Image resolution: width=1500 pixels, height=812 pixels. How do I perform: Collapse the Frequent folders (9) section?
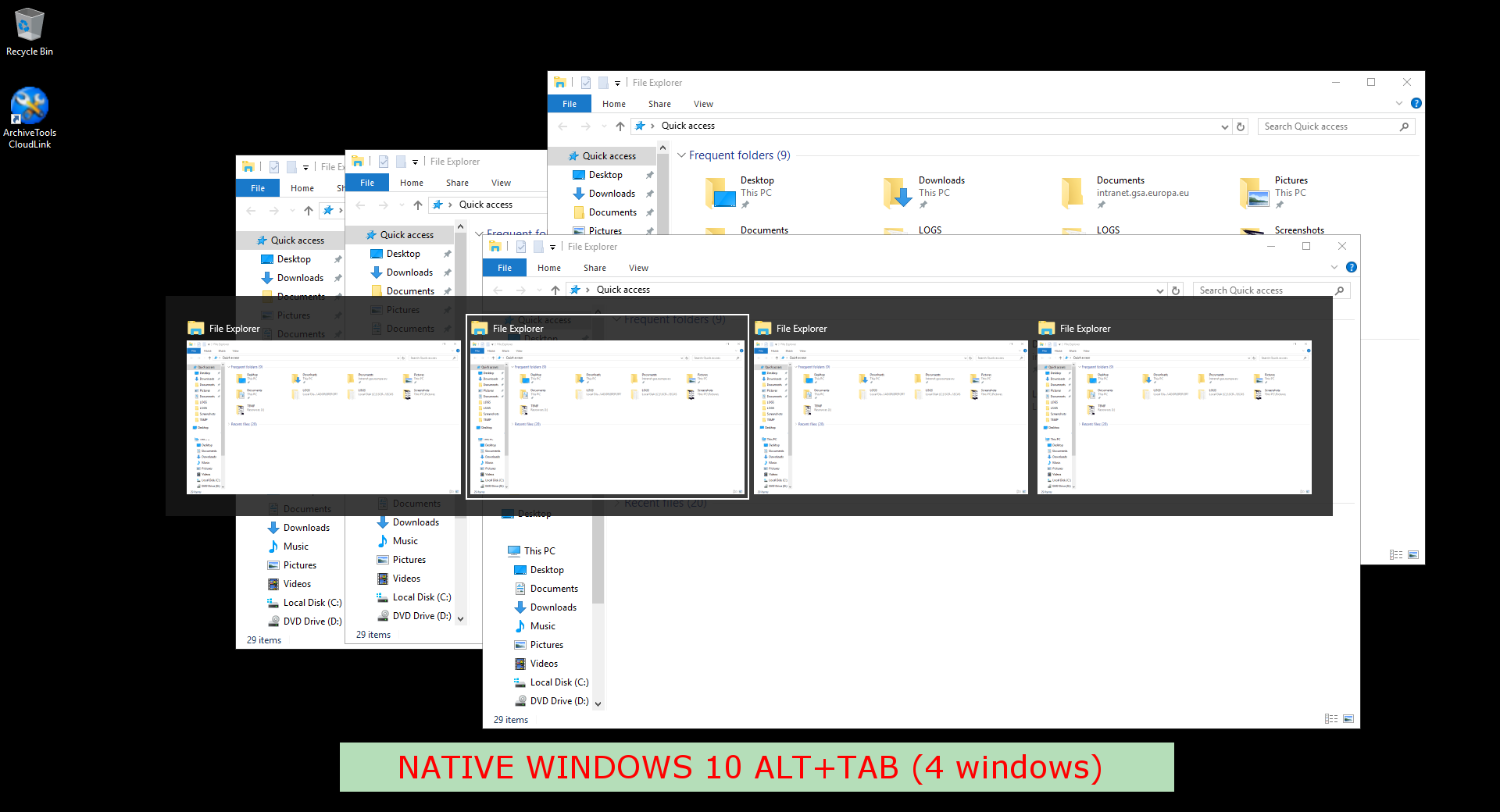[x=681, y=155]
